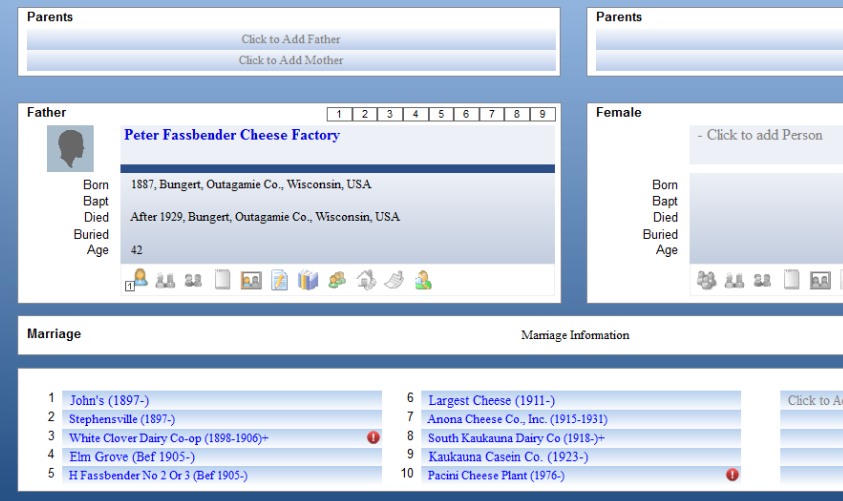843x501 pixels.
Task: Click the grey people group icon under Female
Action: (706, 281)
